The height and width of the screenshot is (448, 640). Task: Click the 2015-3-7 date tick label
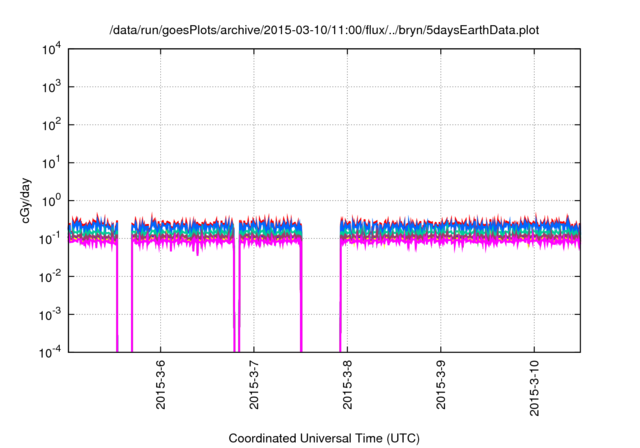coord(254,384)
